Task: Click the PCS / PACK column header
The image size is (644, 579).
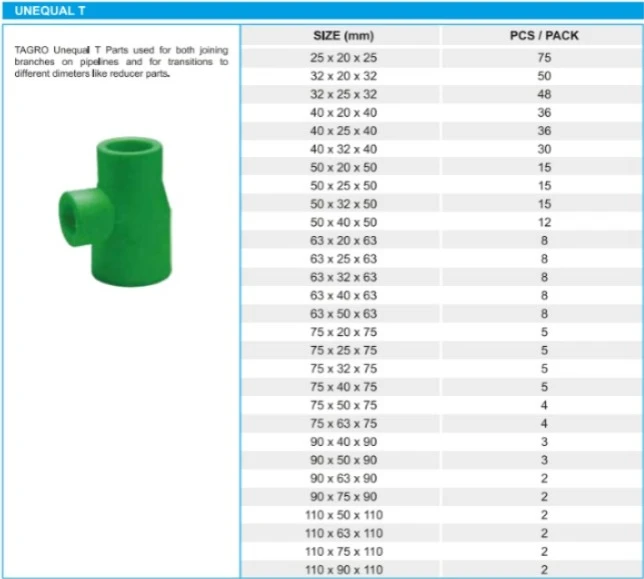Action: point(544,35)
